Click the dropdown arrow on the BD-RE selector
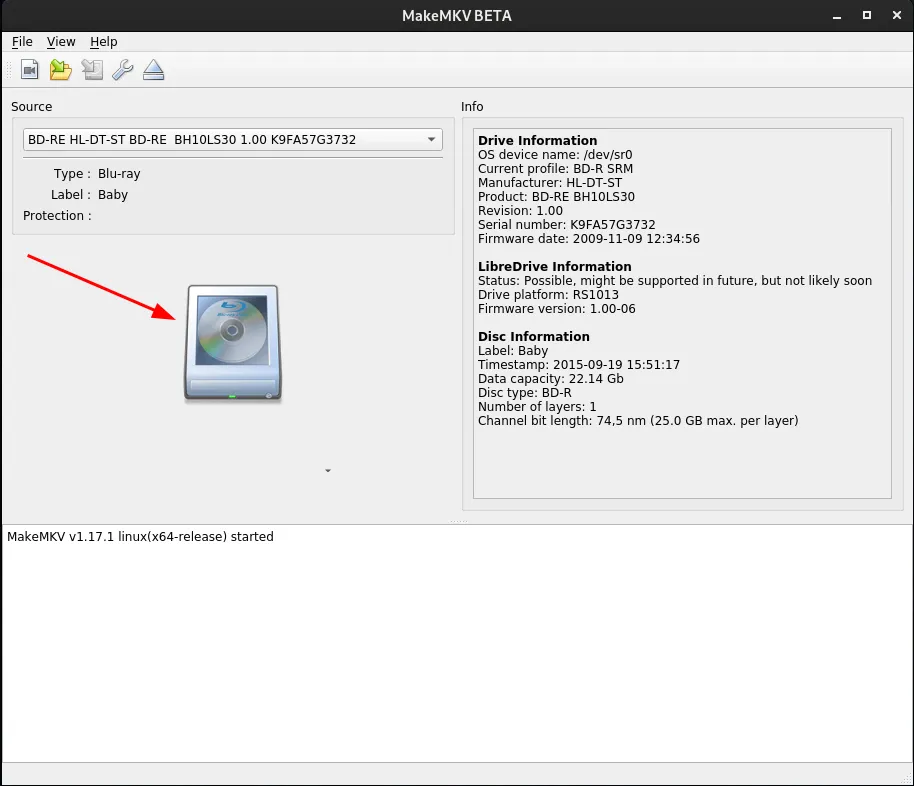Screen dimensions: 914x786 pyautogui.click(x=431, y=139)
